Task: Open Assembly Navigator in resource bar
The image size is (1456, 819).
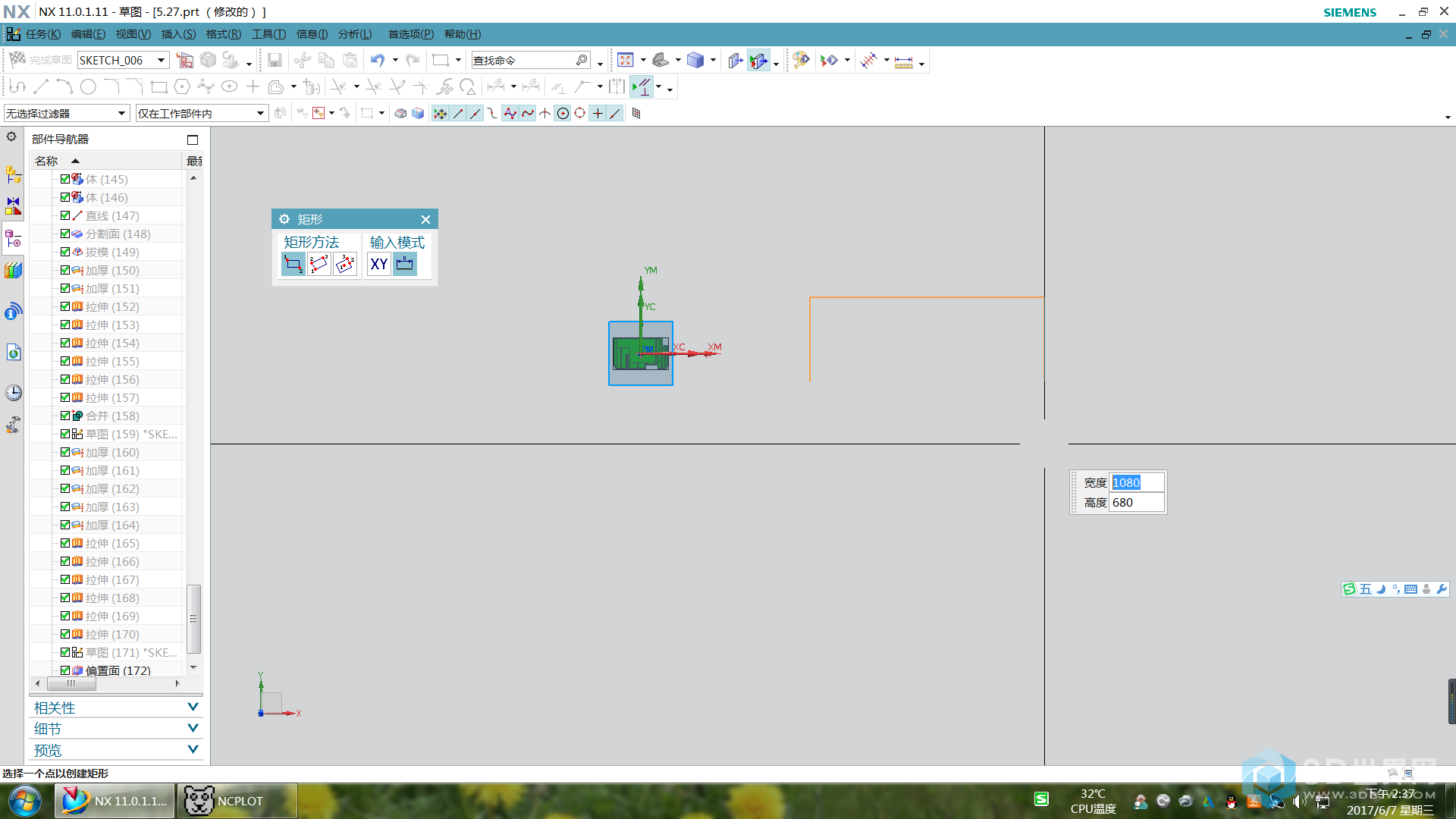Action: [14, 174]
